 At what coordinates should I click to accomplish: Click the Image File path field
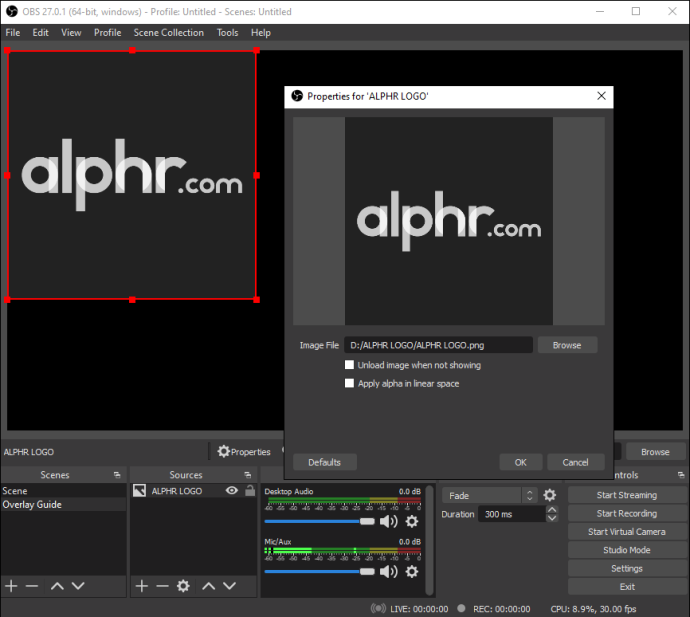pos(438,345)
